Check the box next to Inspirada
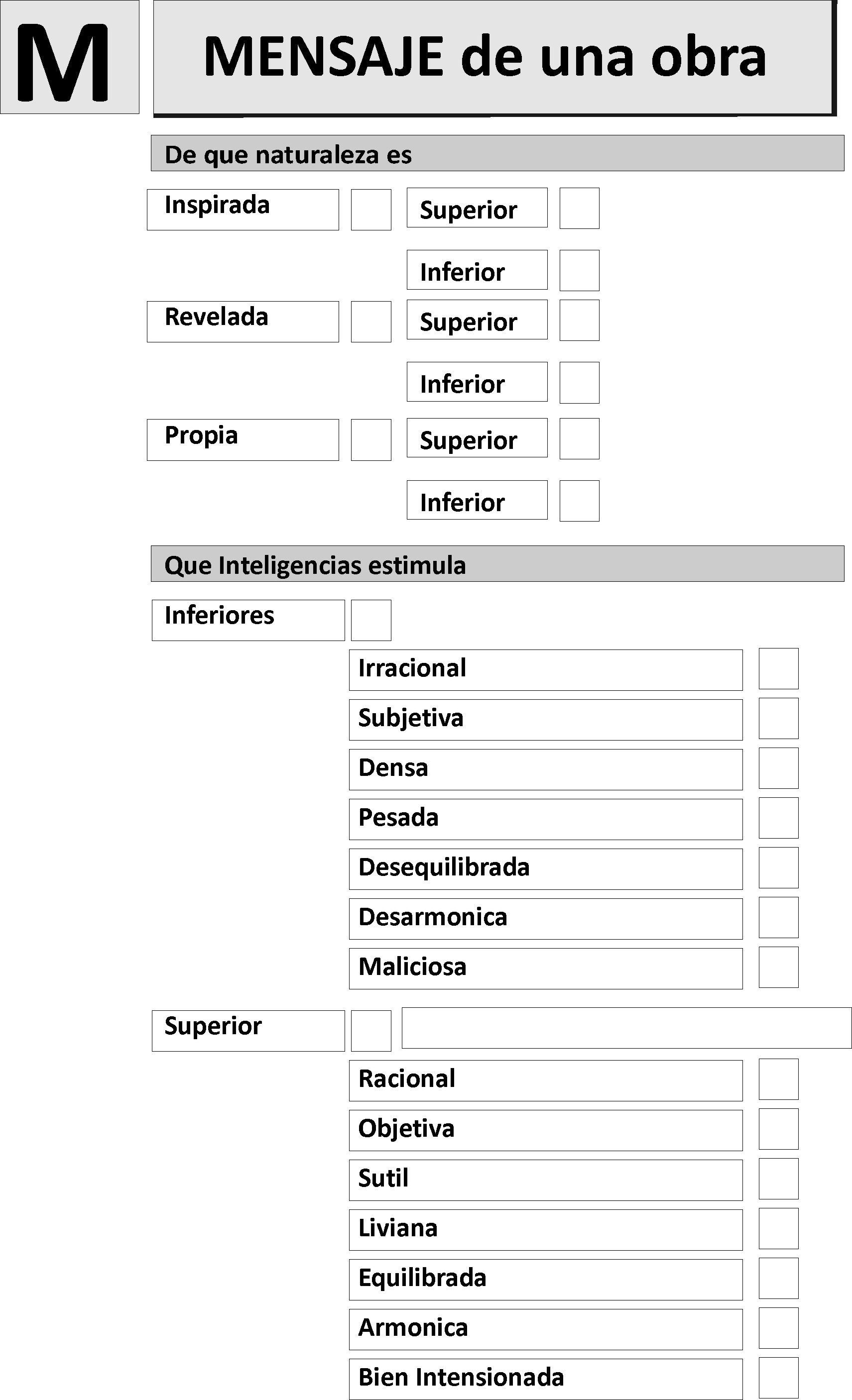The width and height of the screenshot is (852, 1400). (370, 210)
